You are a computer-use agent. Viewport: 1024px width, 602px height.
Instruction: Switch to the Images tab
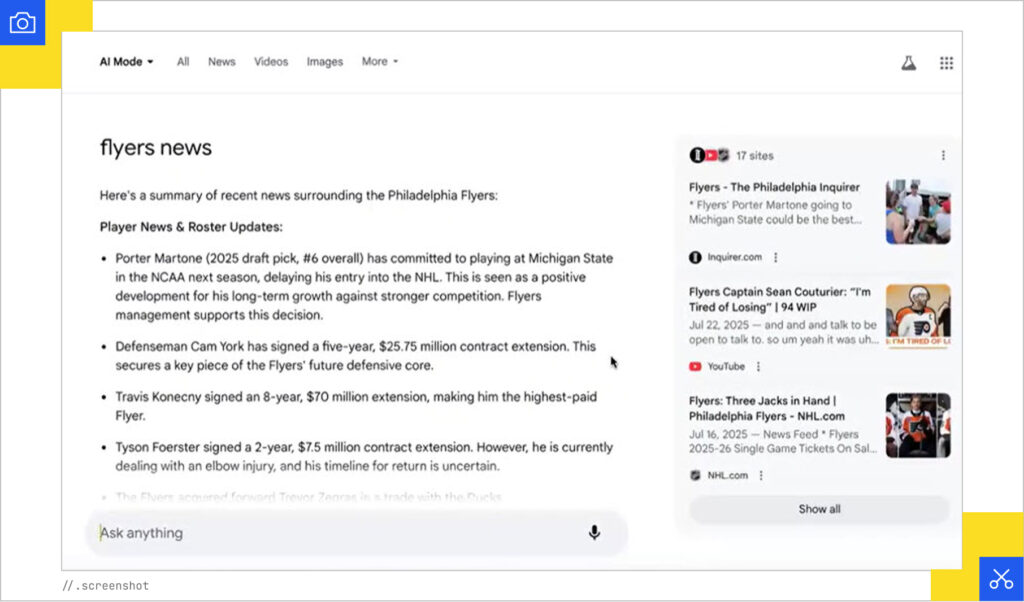click(x=325, y=61)
